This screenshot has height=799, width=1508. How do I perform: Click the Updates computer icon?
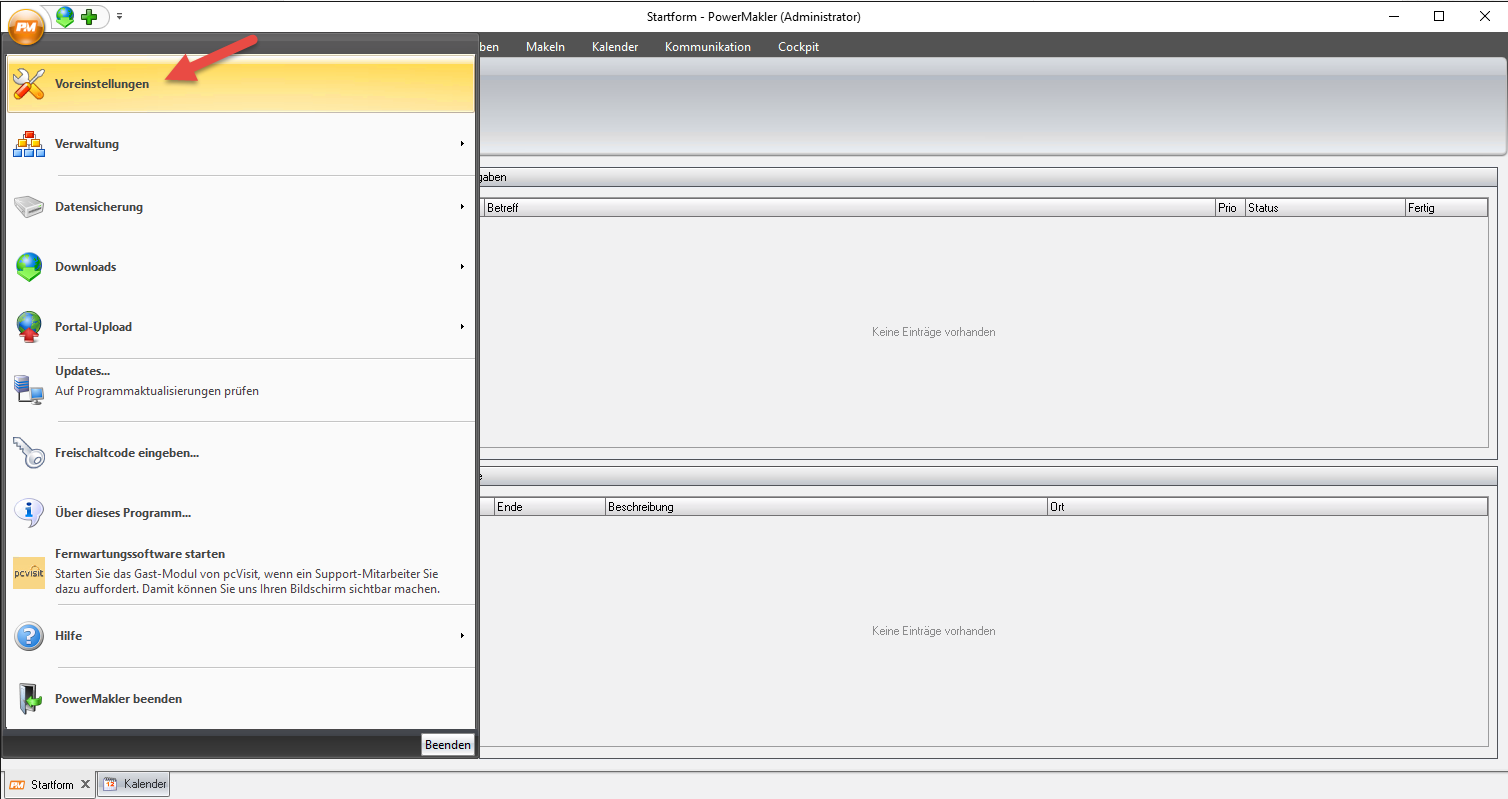29,389
